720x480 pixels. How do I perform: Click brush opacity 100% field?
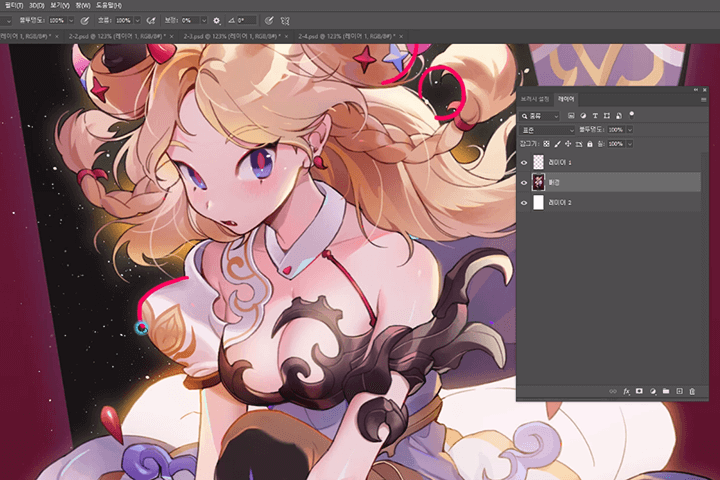[x=57, y=21]
